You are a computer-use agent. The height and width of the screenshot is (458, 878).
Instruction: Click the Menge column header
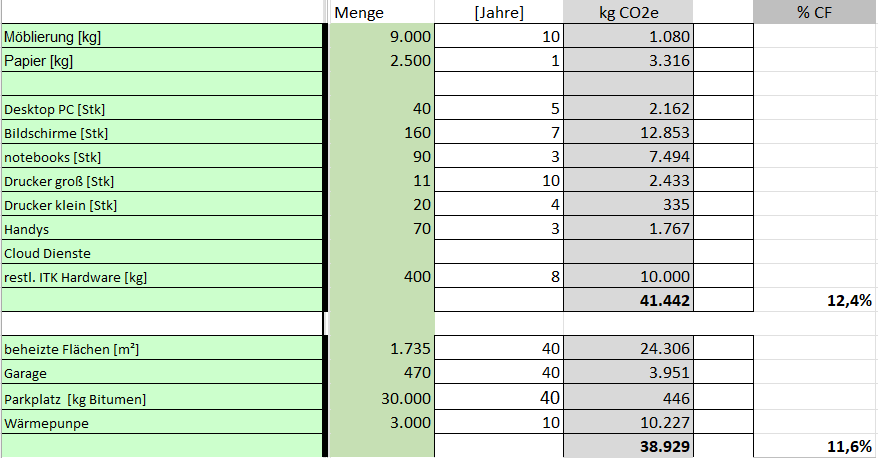coord(381,12)
